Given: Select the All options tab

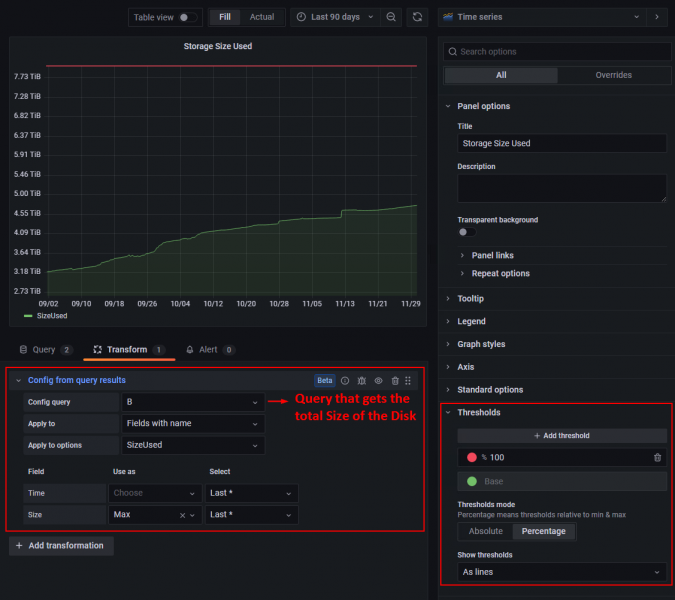Looking at the screenshot, I should click(x=501, y=75).
